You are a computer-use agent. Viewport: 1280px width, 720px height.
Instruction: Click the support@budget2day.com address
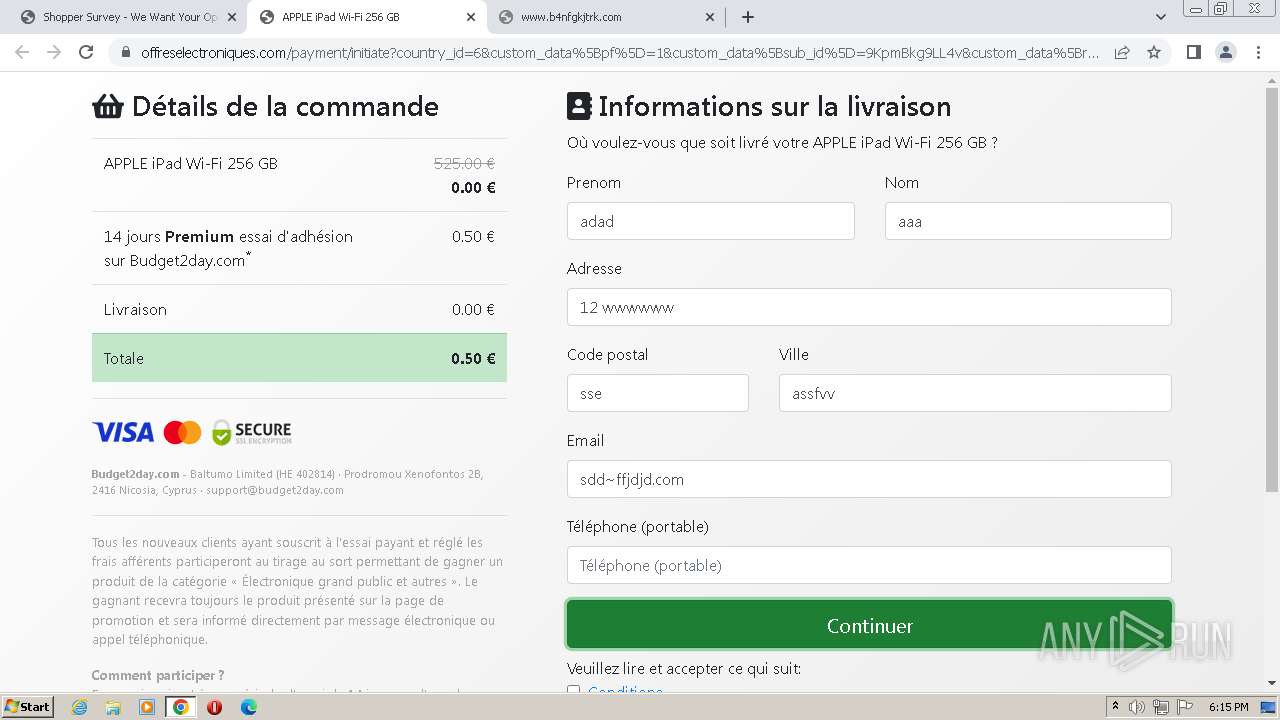(275, 490)
